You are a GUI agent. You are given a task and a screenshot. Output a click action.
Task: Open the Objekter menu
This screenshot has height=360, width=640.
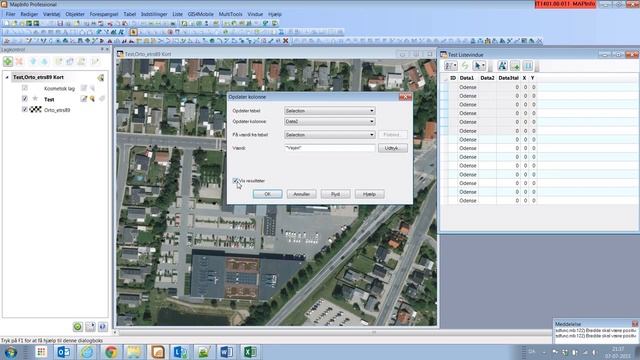(x=75, y=14)
